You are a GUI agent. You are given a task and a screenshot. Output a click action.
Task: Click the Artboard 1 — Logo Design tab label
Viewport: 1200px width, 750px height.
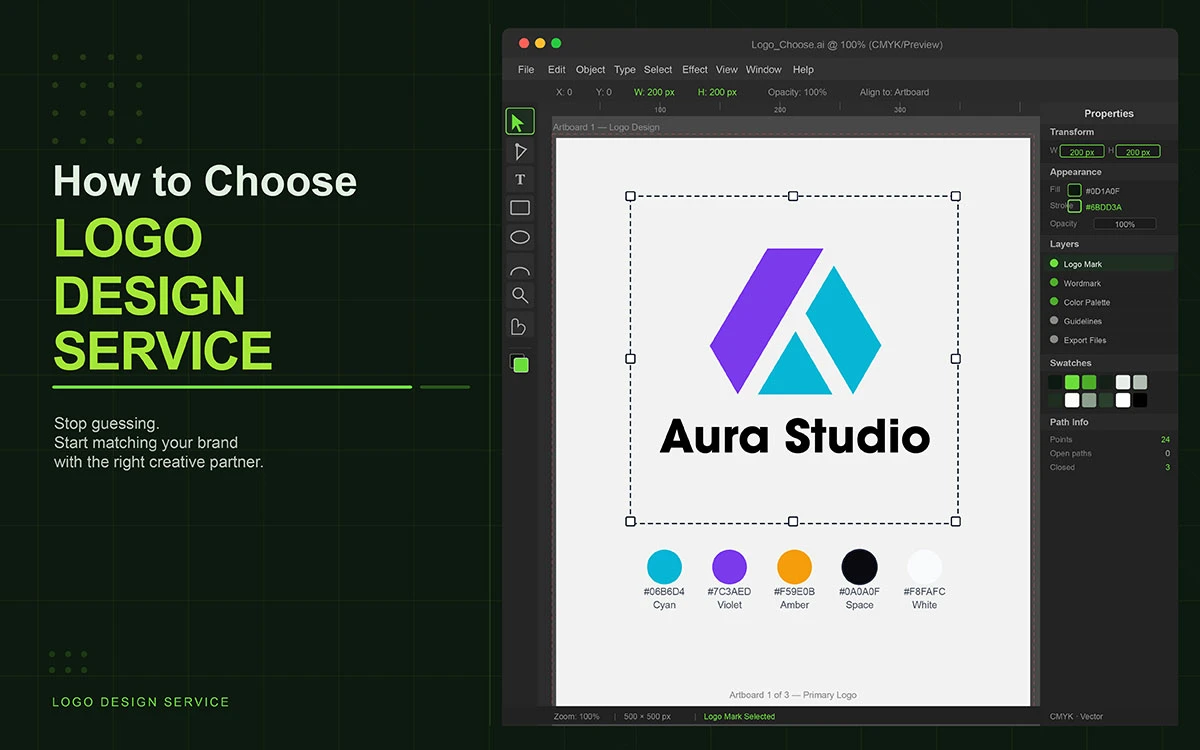point(606,127)
